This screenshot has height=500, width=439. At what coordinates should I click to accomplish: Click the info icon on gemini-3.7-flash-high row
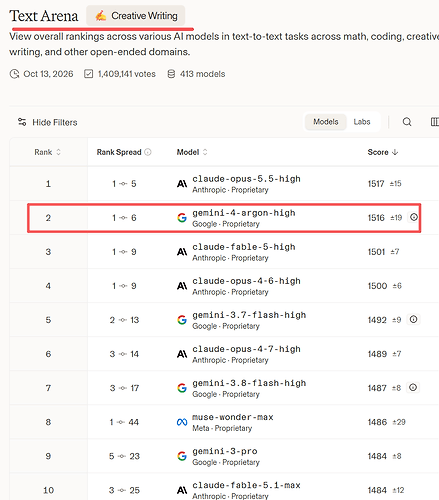(x=413, y=319)
